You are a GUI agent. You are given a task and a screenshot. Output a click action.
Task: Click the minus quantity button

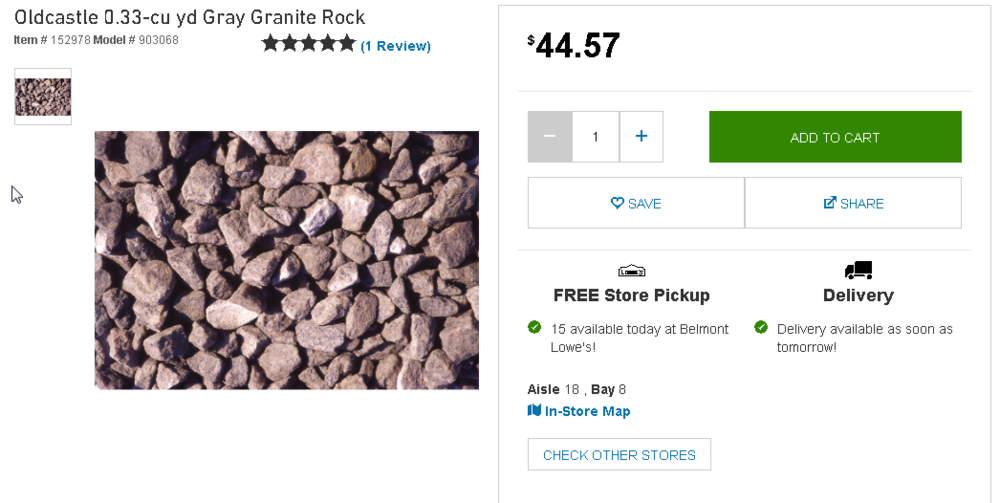550,137
